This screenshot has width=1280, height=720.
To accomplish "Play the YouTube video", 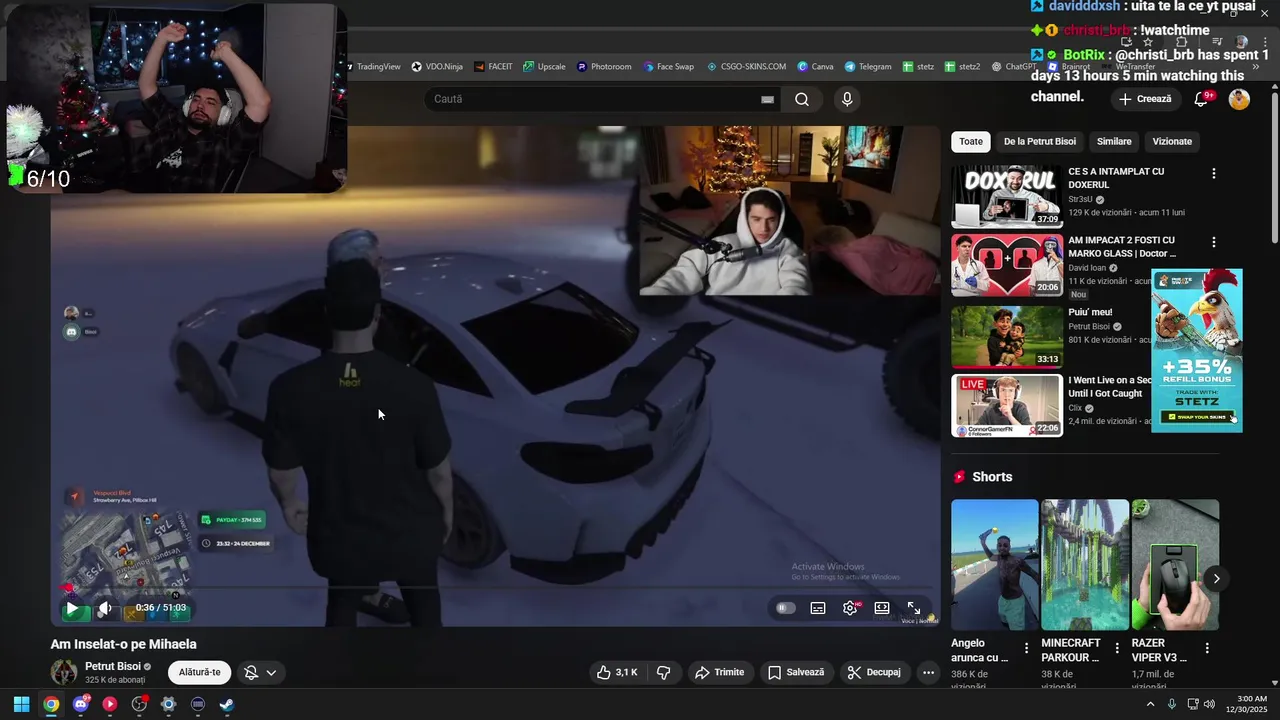I will [72, 608].
